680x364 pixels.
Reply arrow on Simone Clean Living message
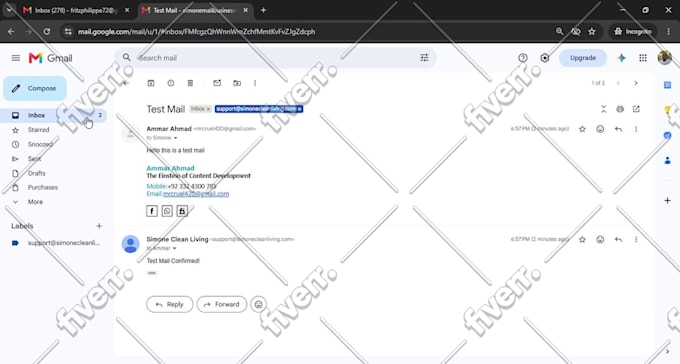618,239
